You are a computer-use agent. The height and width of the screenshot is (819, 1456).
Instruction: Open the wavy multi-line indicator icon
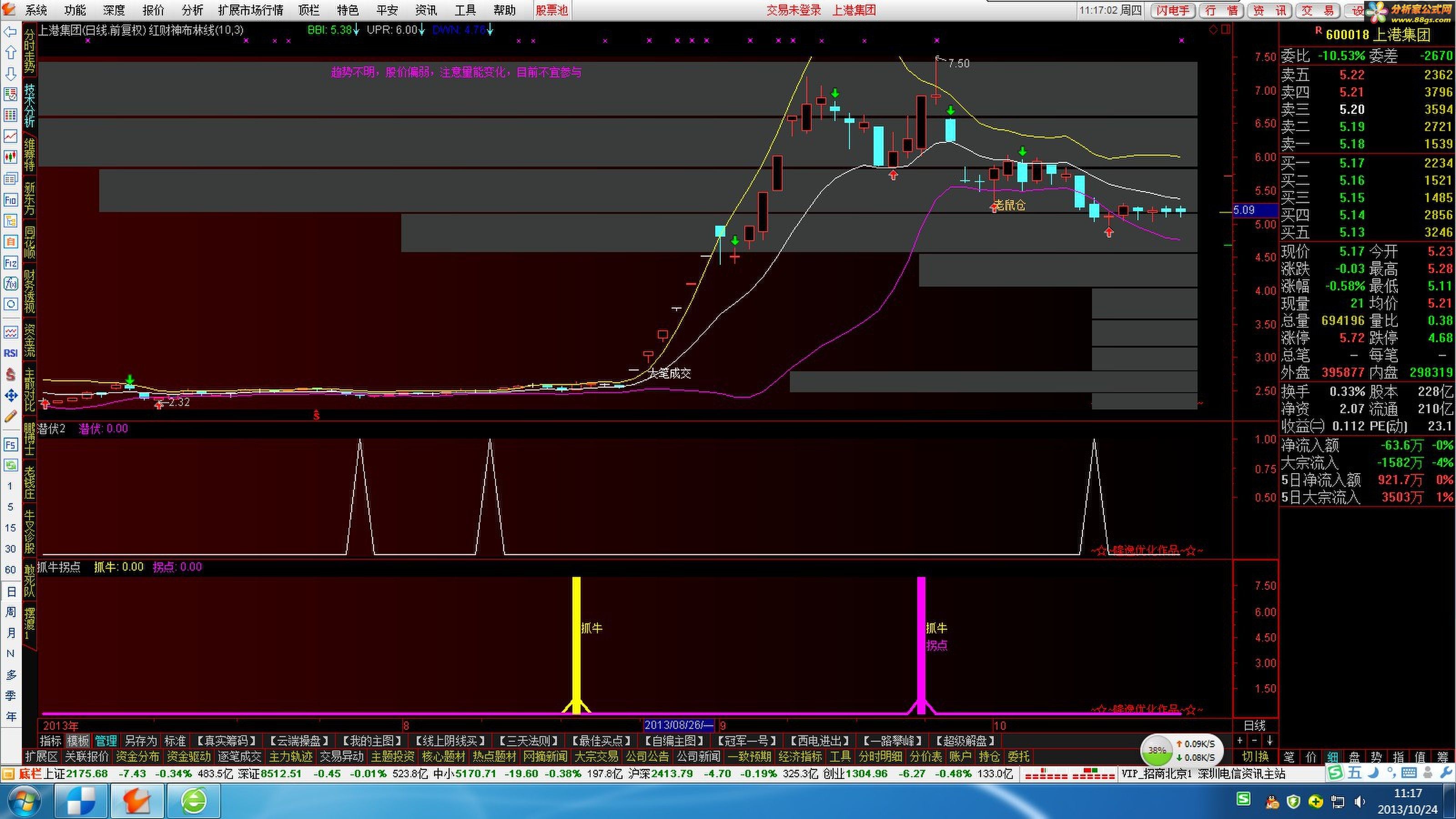click(x=11, y=332)
